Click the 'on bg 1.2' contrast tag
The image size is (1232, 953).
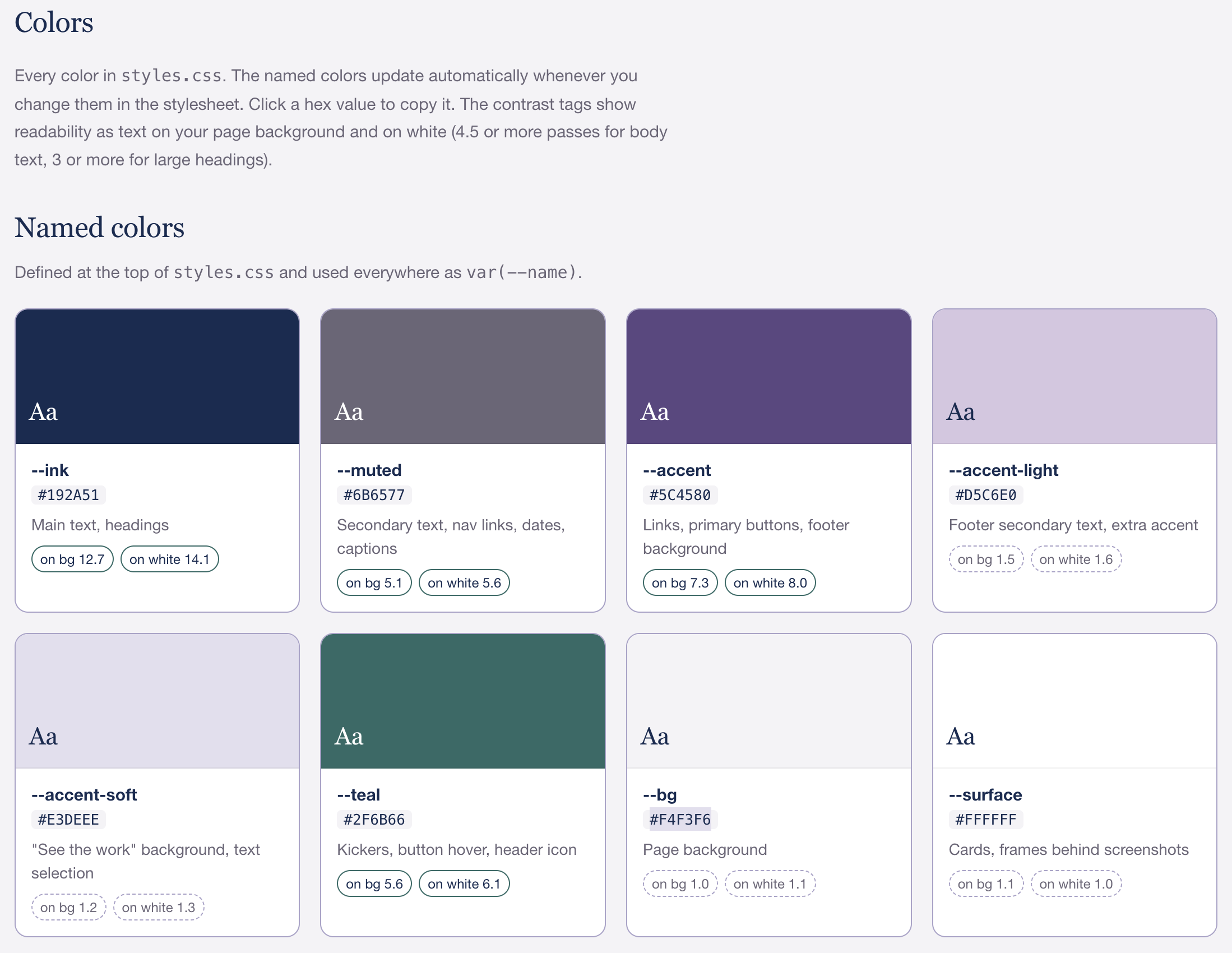point(68,907)
